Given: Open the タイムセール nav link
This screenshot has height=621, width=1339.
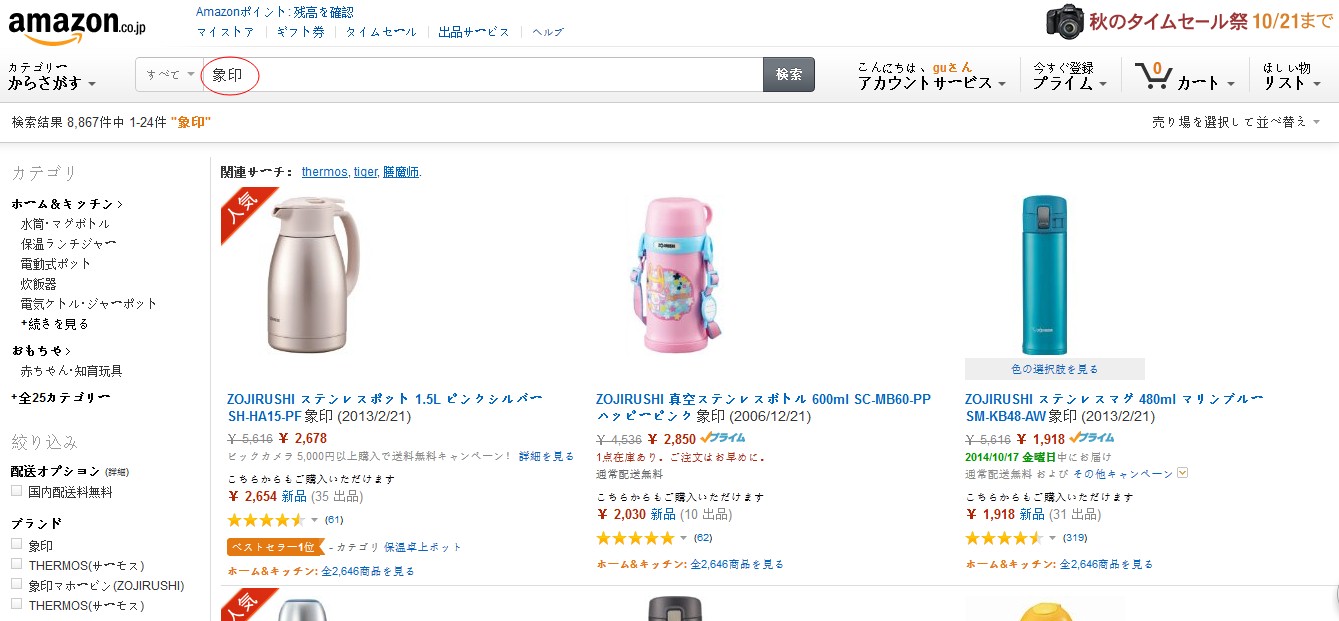Looking at the screenshot, I should point(381,32).
